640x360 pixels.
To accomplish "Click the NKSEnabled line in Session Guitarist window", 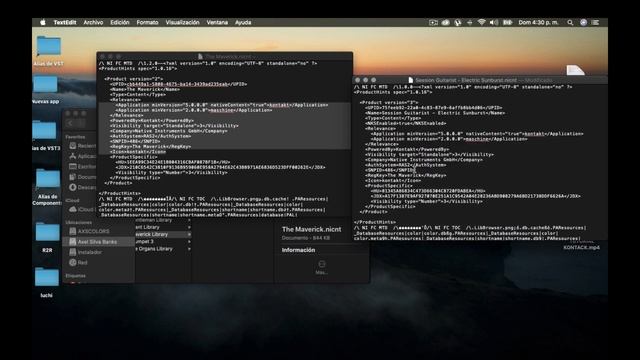I will [406, 123].
